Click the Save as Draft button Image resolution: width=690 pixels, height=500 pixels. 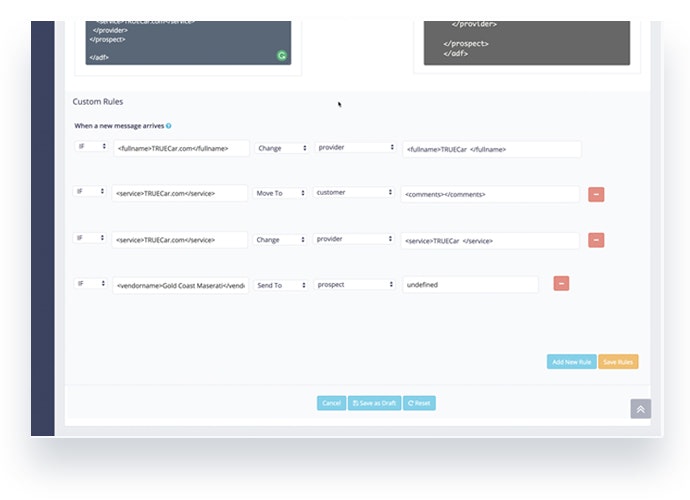pos(374,403)
